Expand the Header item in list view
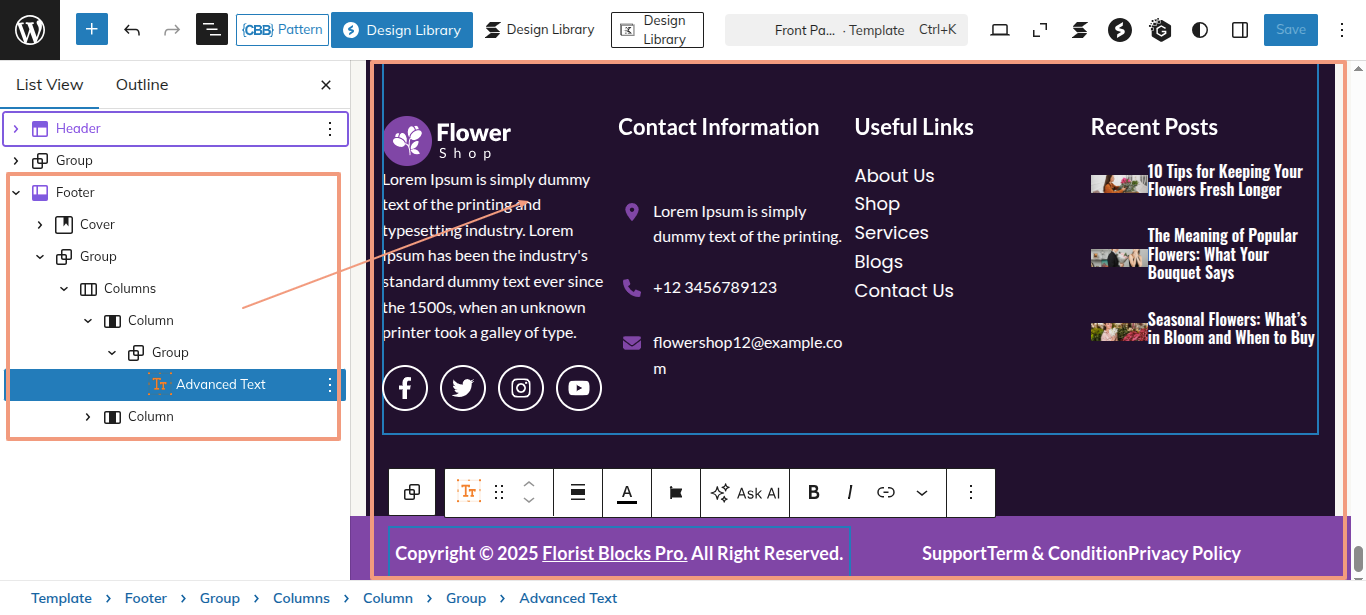The image size is (1366, 615). coord(16,129)
